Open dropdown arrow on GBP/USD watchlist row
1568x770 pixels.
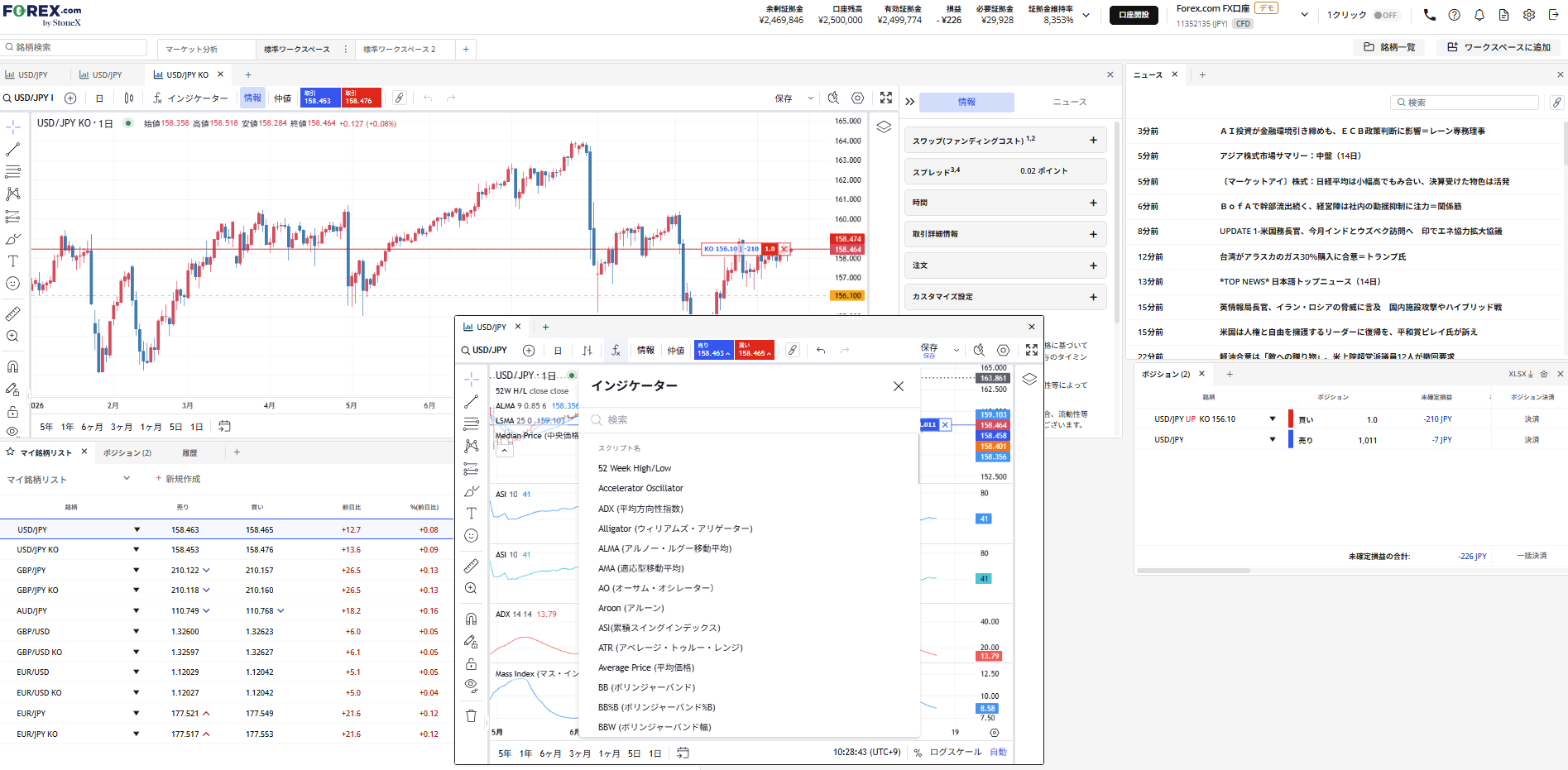click(137, 632)
